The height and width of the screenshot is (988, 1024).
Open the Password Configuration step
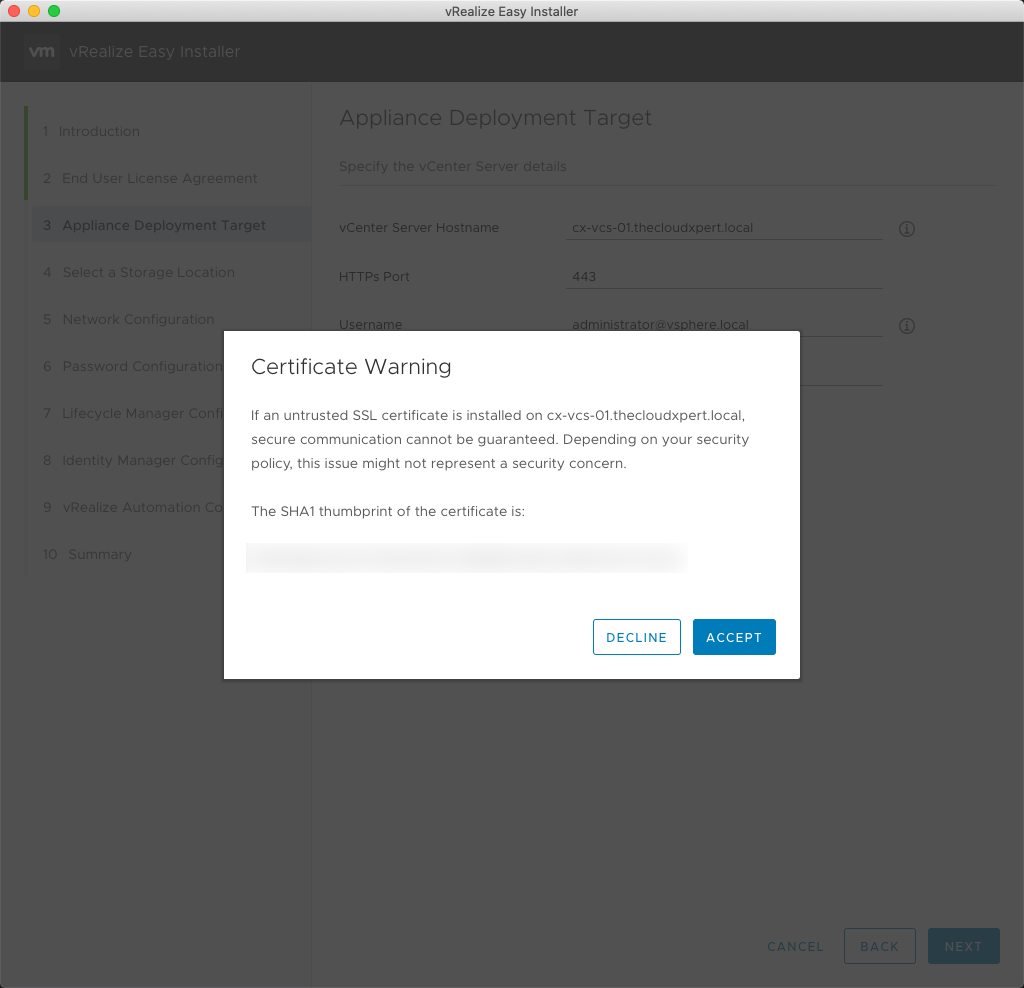(133, 366)
